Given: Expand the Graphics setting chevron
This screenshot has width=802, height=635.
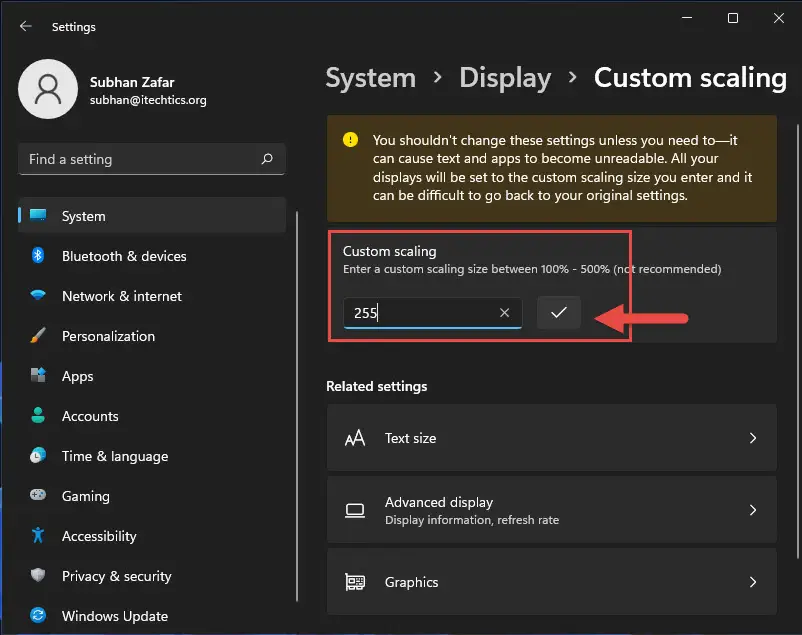Looking at the screenshot, I should click(753, 582).
